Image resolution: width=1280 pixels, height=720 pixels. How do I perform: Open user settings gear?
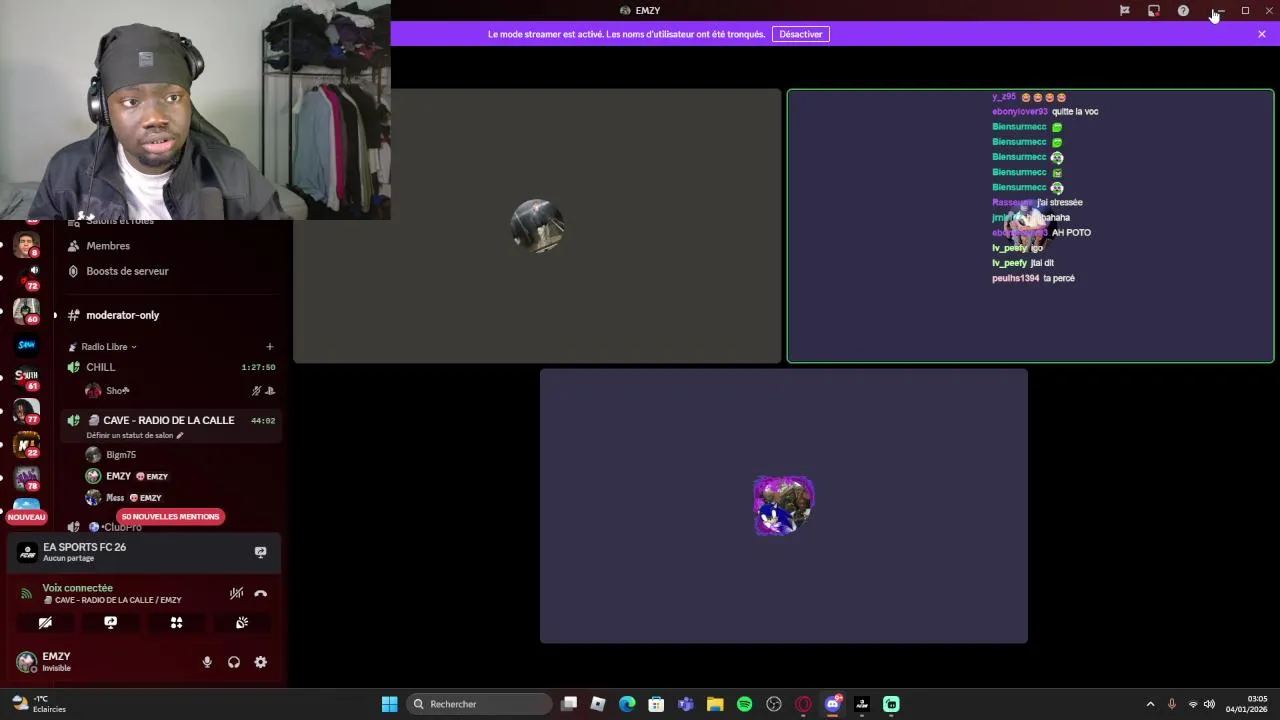tap(261, 662)
